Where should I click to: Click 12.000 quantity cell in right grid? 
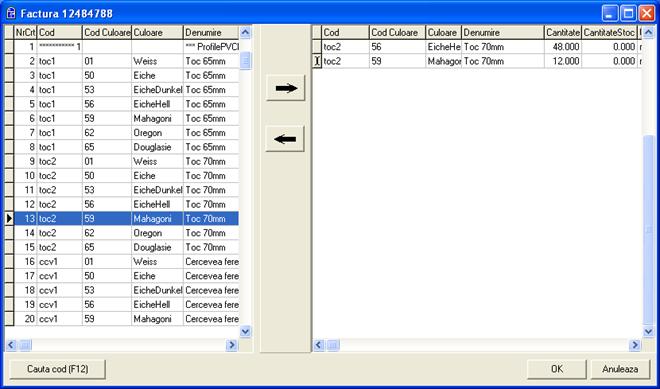coord(563,61)
